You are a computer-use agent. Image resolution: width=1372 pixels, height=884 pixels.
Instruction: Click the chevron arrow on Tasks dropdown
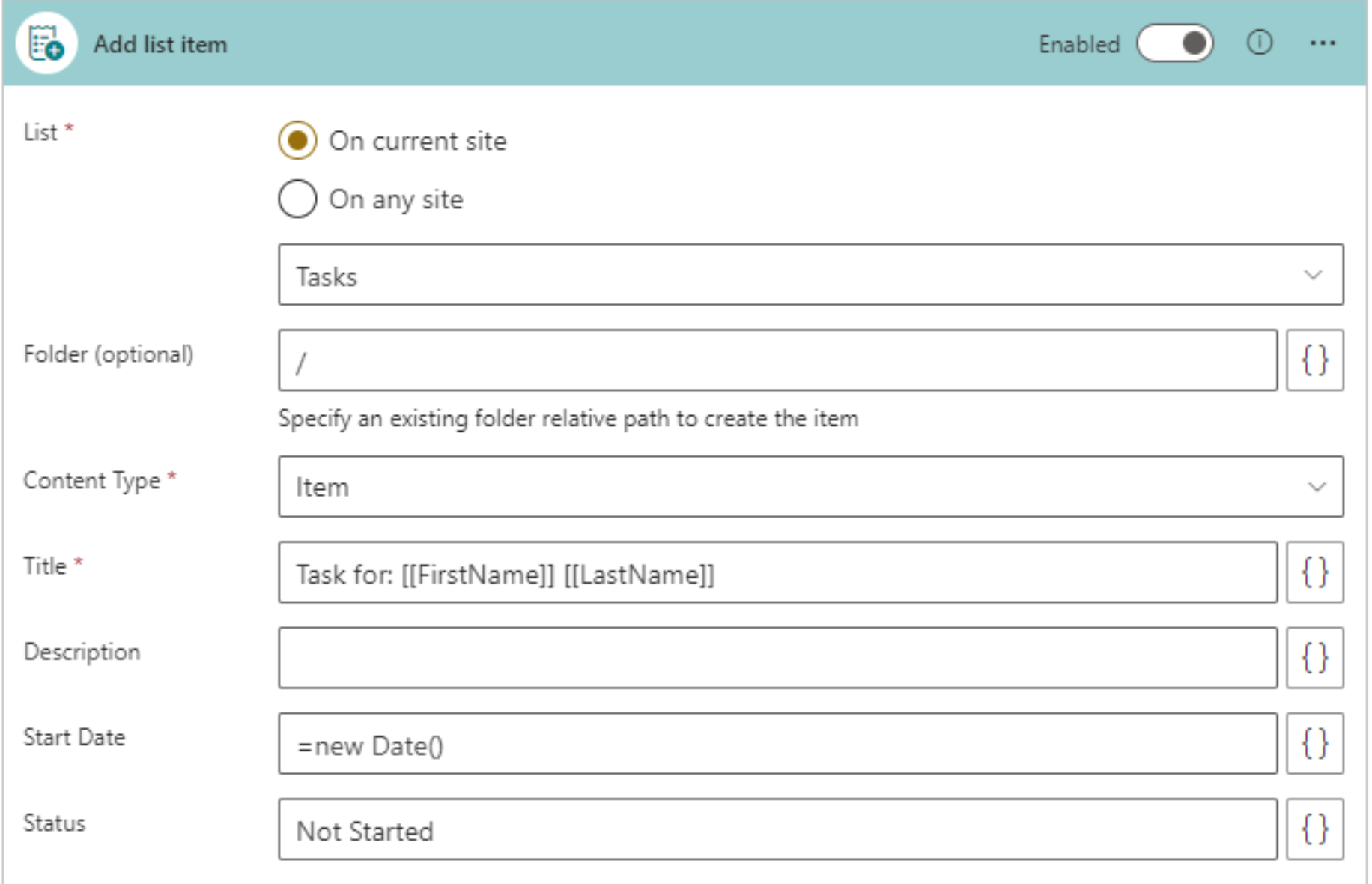click(1312, 275)
